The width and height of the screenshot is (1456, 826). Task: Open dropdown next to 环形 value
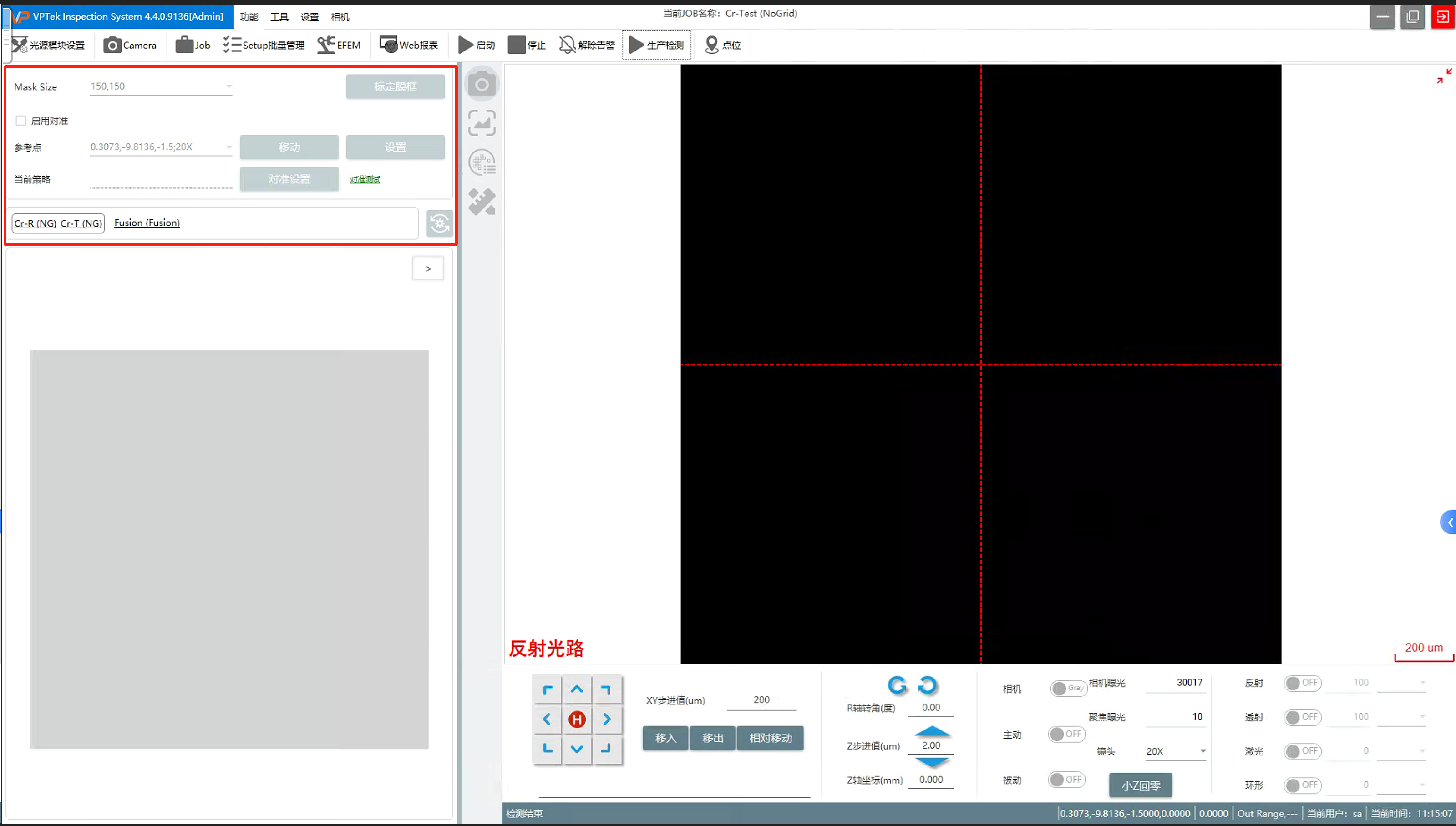pos(1401,785)
